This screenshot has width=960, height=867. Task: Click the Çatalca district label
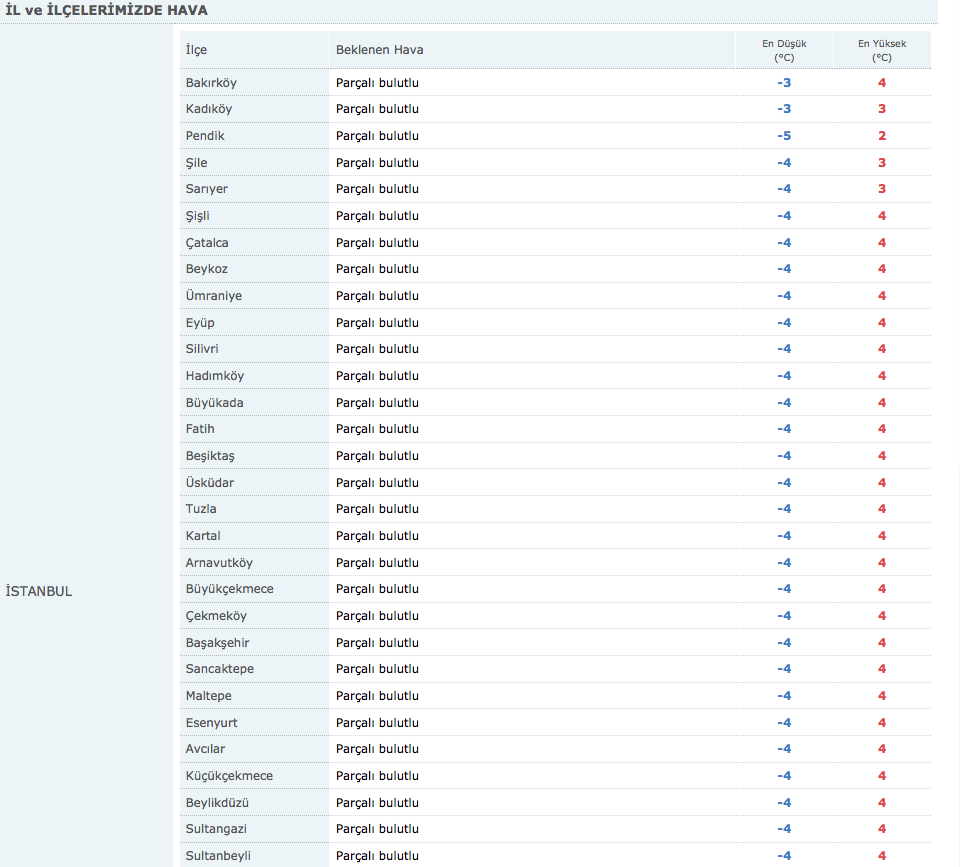tap(208, 242)
